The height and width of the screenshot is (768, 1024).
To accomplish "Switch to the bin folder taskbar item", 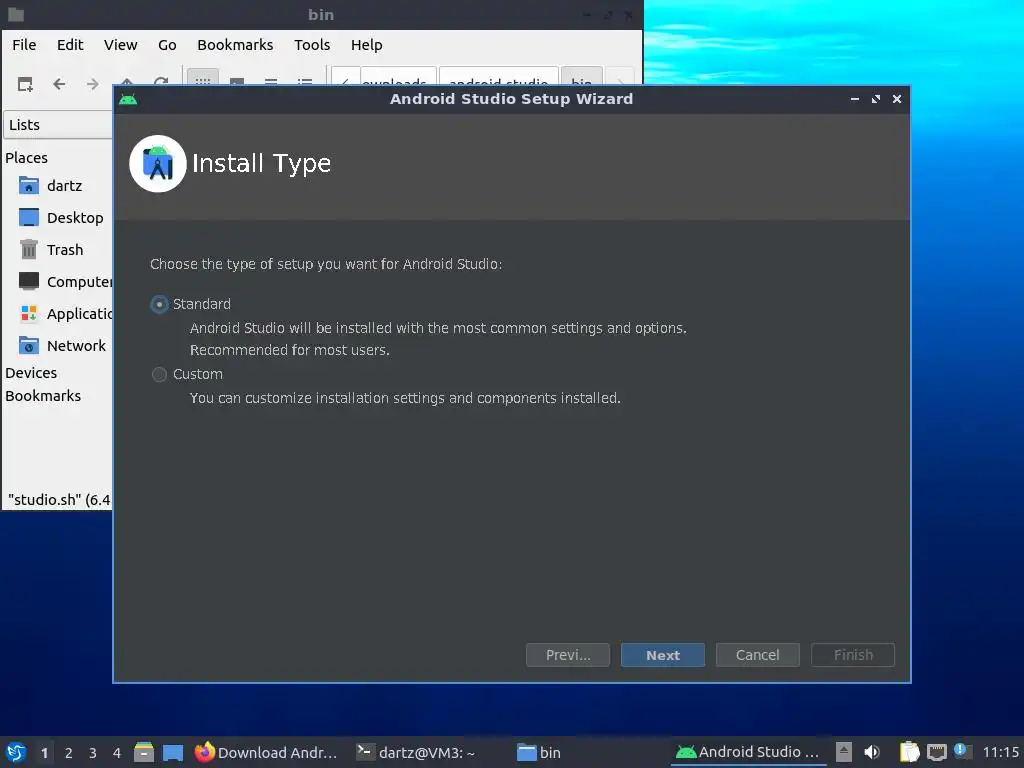I will (x=539, y=752).
